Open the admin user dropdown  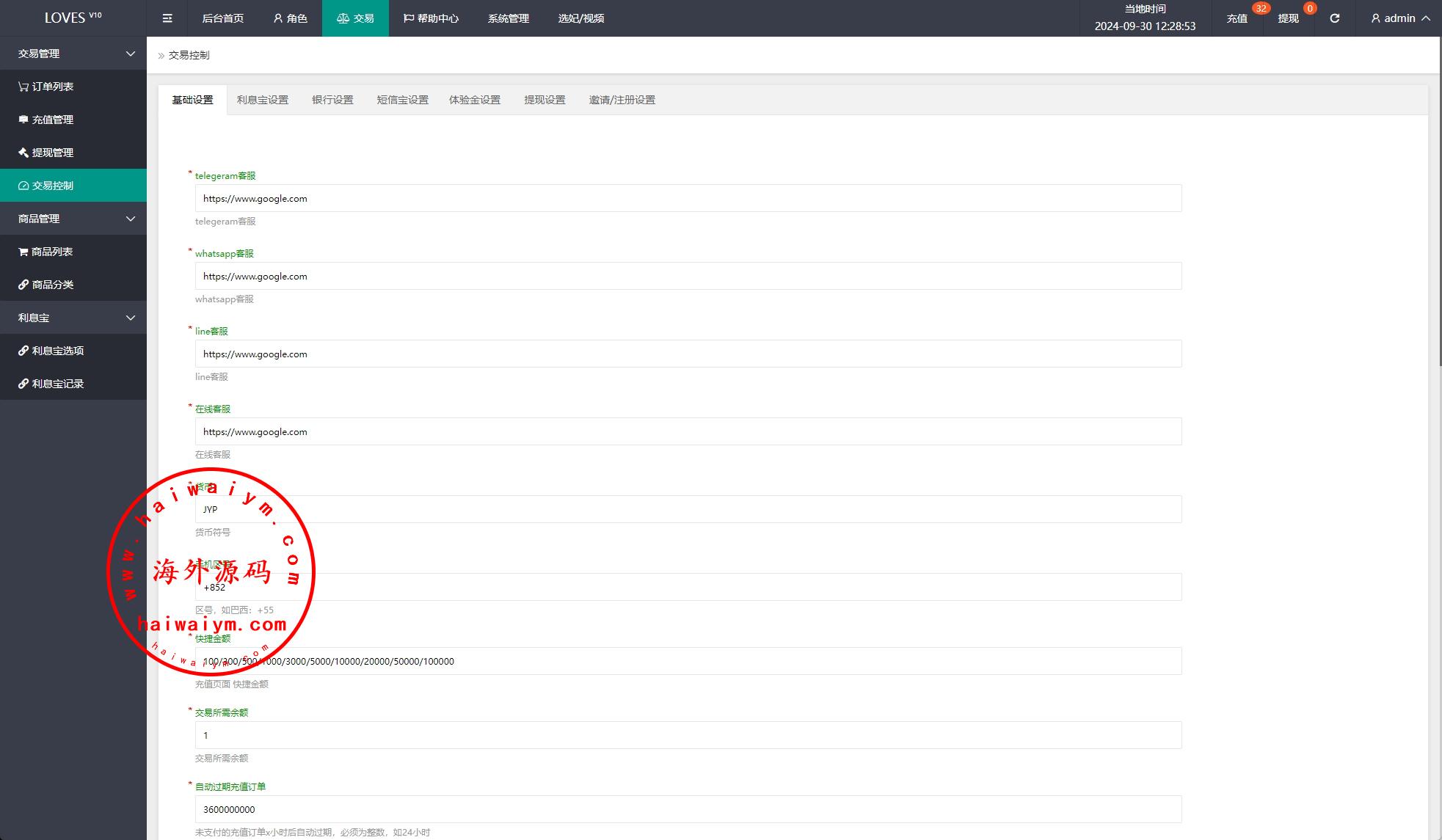(1400, 18)
